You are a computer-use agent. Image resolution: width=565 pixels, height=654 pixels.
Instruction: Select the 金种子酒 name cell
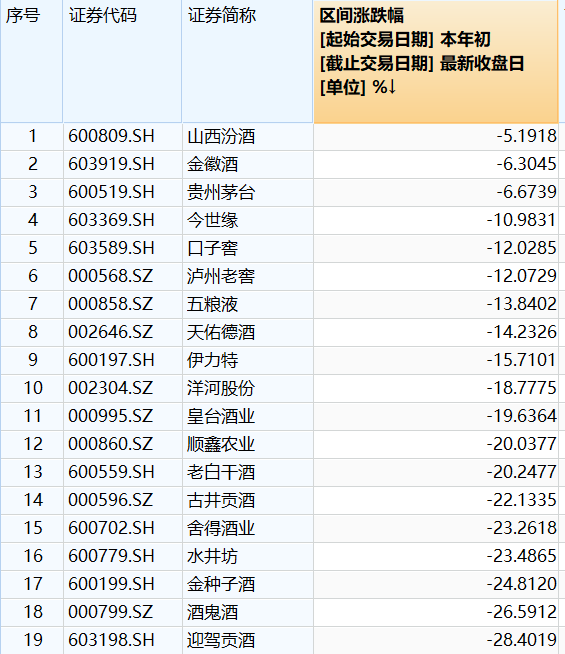(248, 584)
